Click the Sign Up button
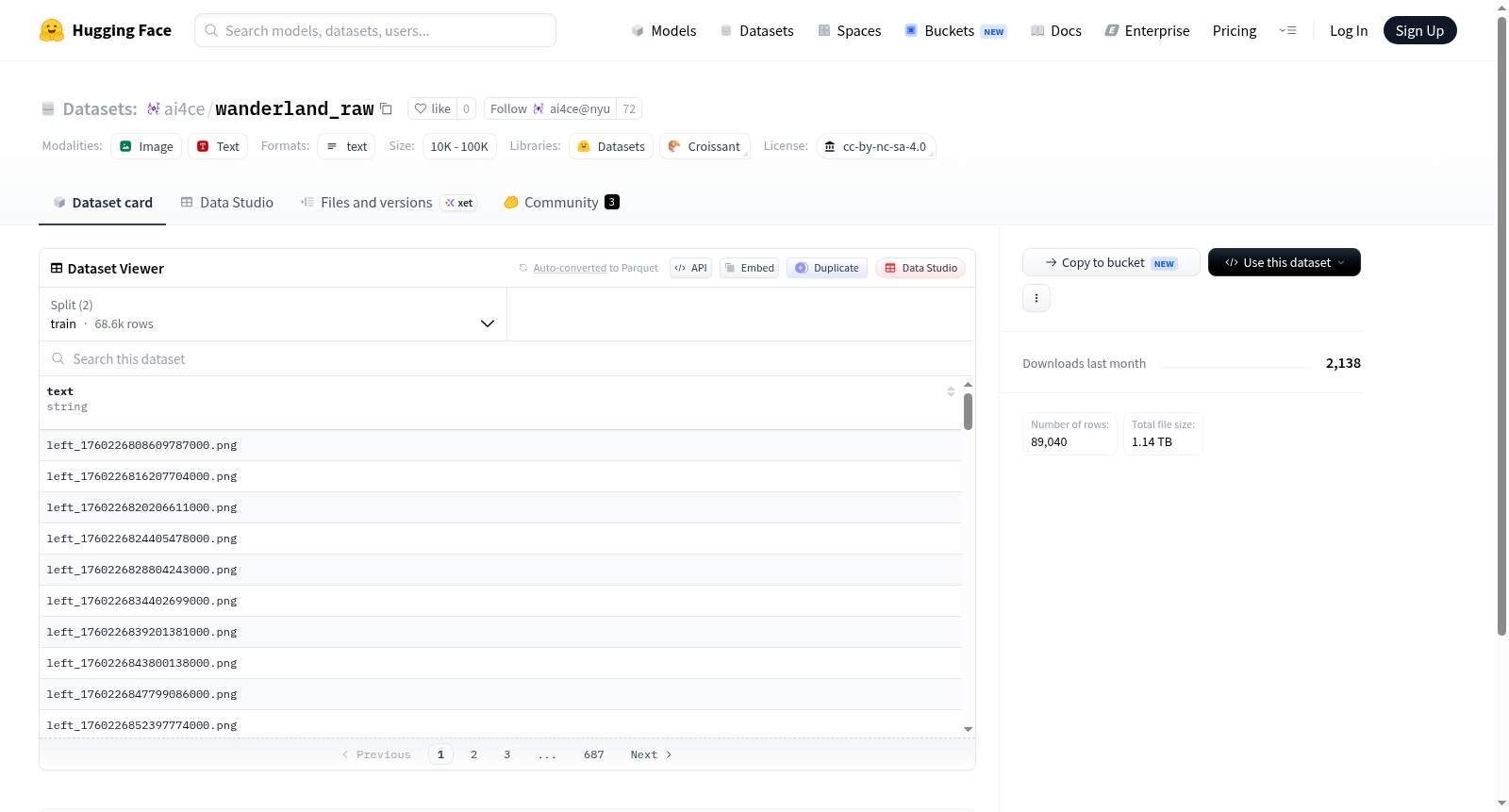1509x812 pixels. [1419, 30]
